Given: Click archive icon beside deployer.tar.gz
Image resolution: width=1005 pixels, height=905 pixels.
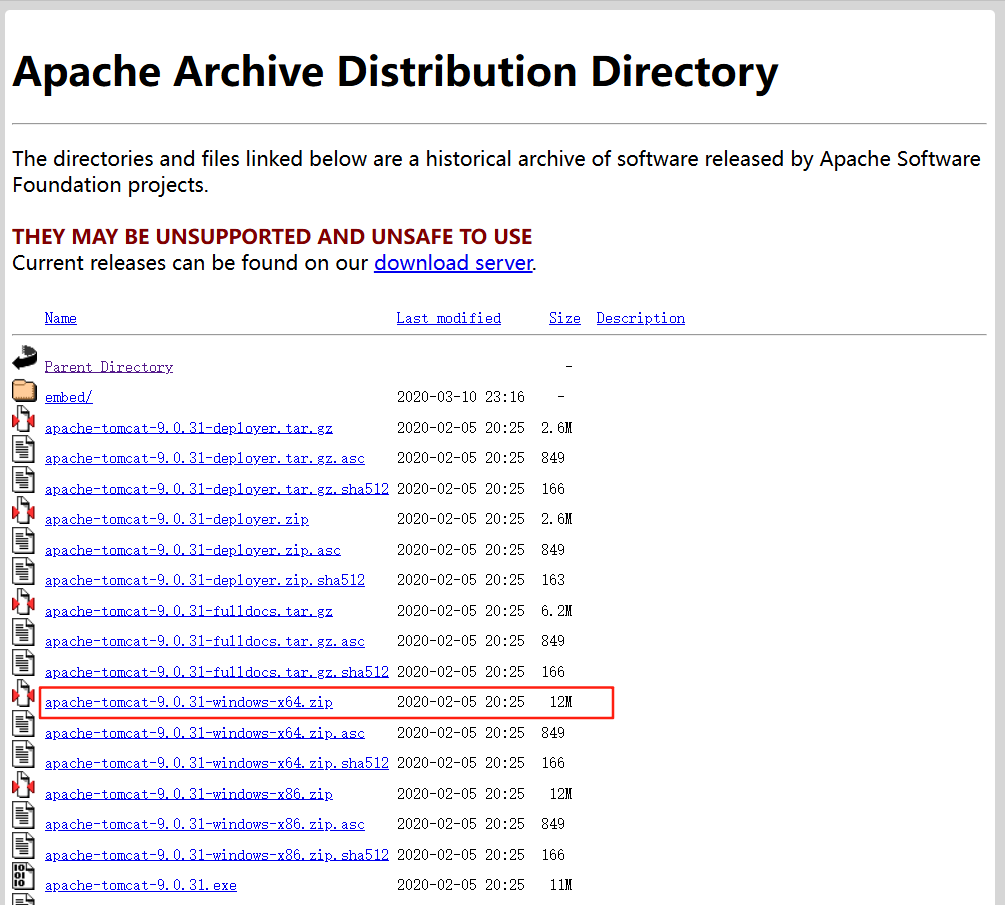Looking at the screenshot, I should pos(24,419).
